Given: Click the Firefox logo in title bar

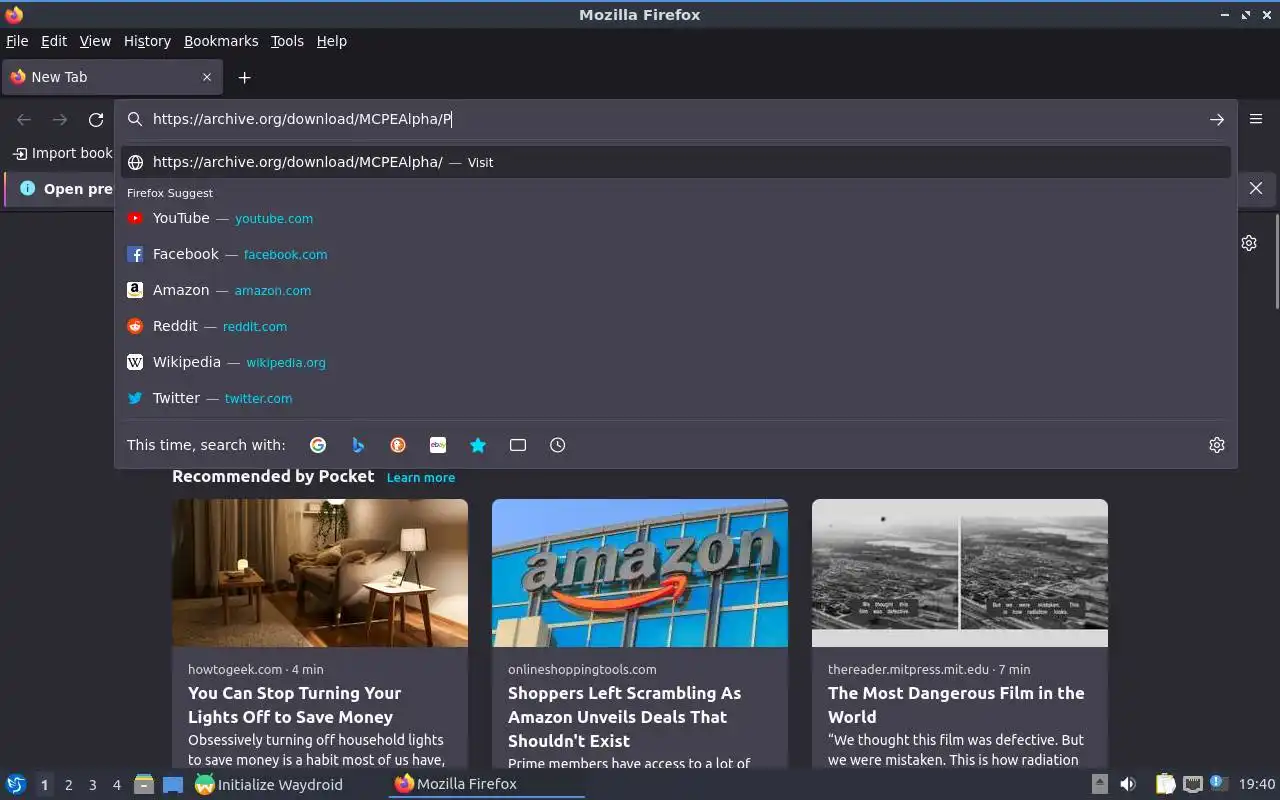Looking at the screenshot, I should [14, 14].
